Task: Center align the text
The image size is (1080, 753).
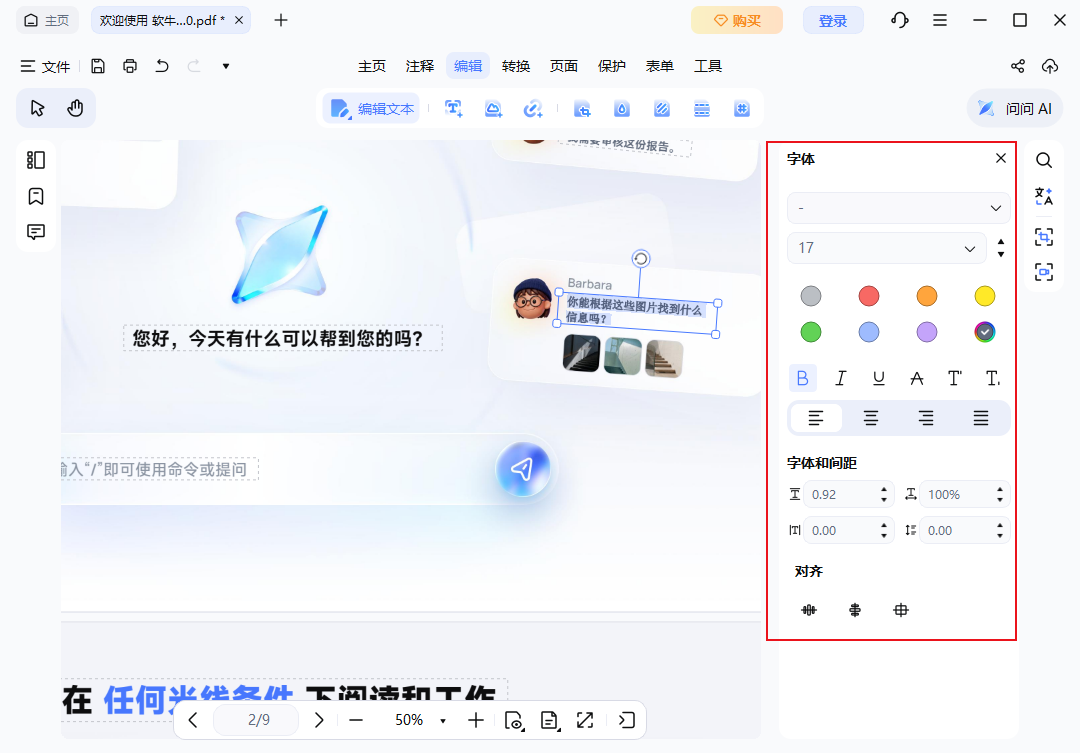Action: pos(871,418)
